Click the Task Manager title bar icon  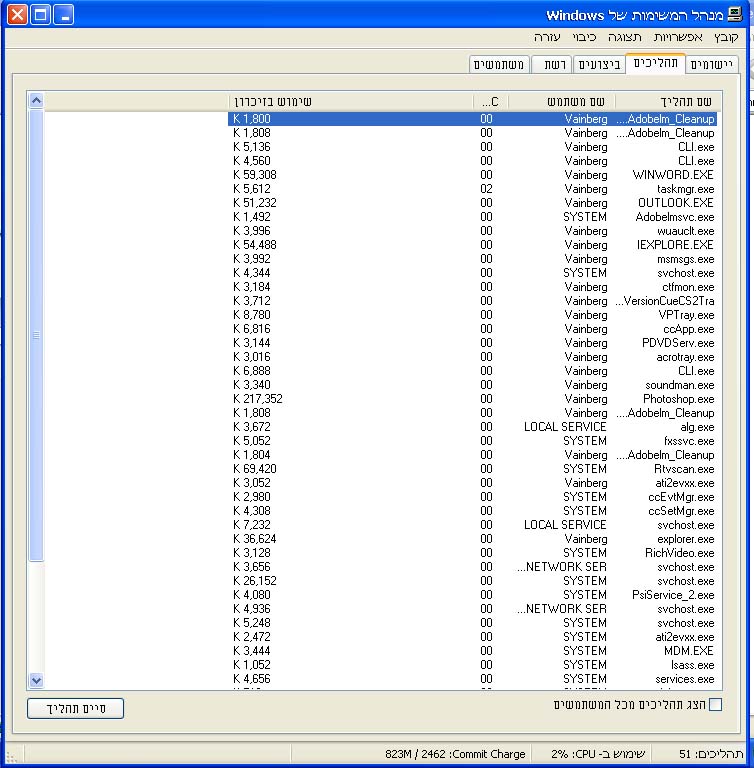click(x=734, y=14)
